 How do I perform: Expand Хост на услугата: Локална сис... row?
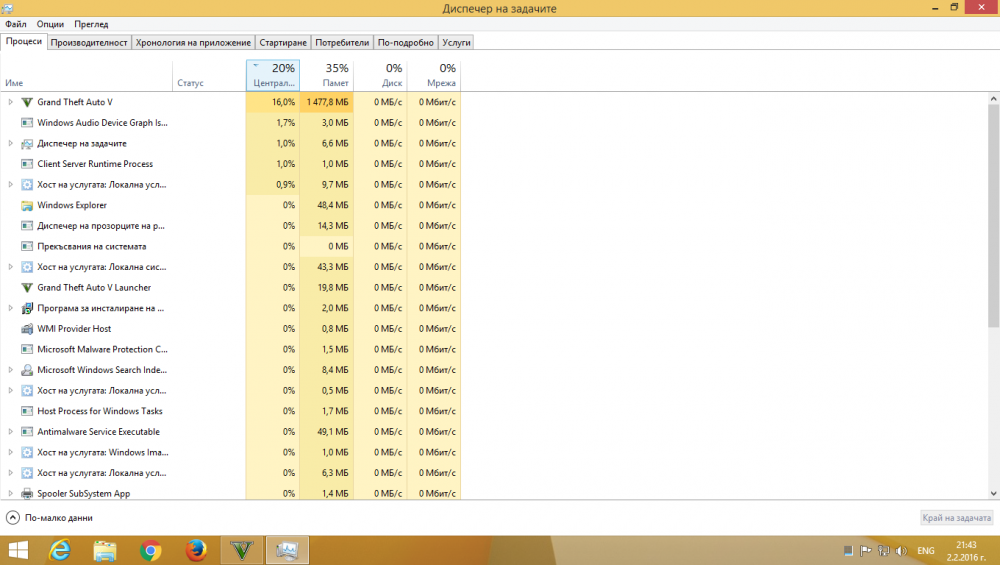tap(10, 267)
